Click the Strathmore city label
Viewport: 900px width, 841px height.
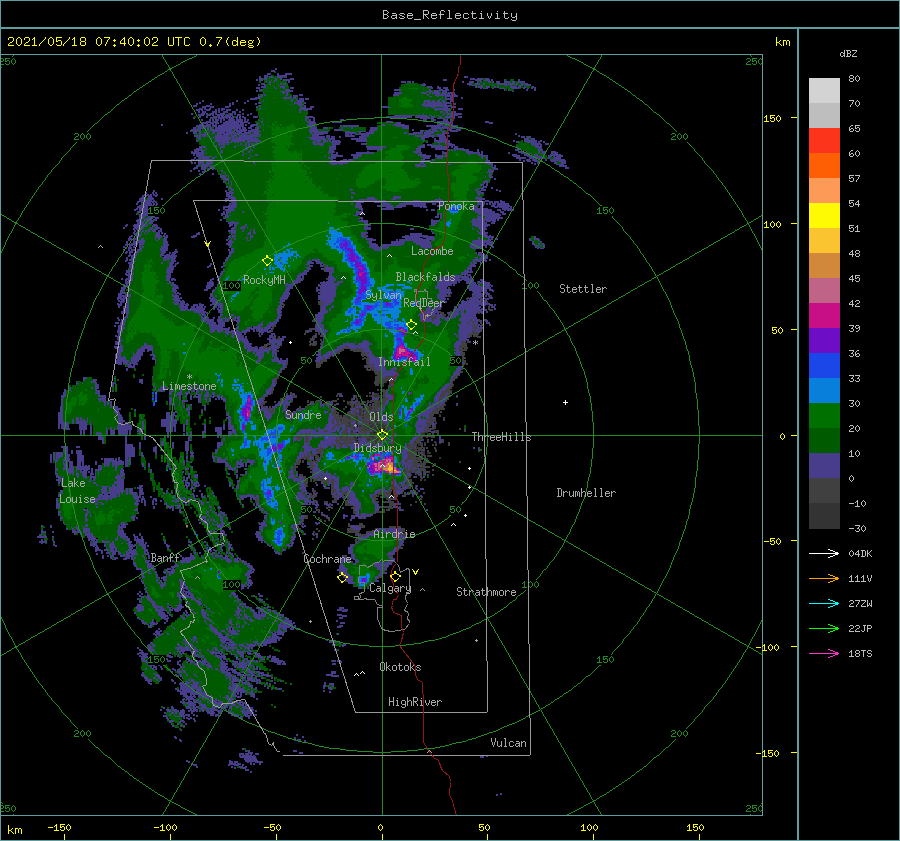point(486,592)
